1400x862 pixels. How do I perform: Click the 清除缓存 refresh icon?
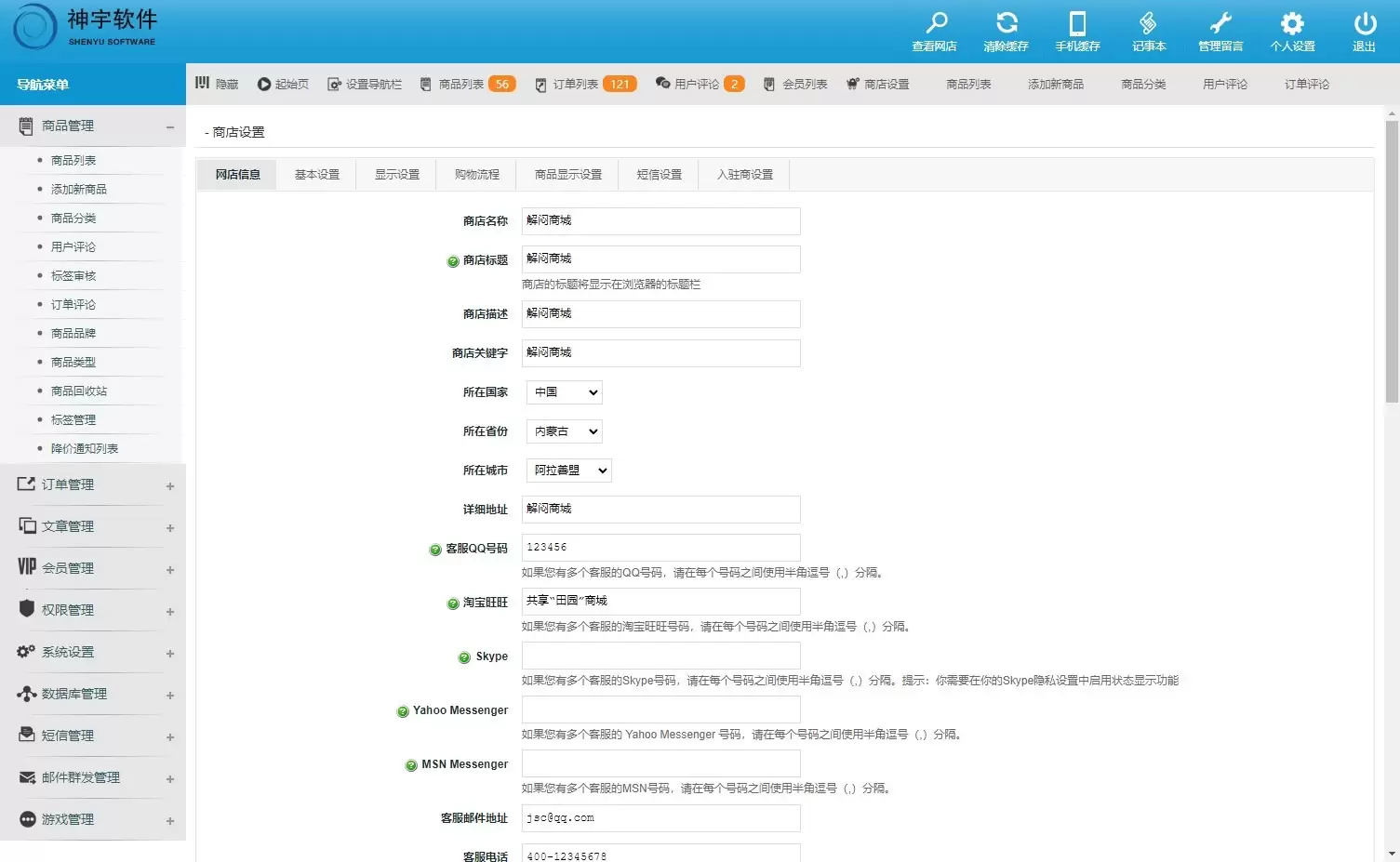[1007, 23]
